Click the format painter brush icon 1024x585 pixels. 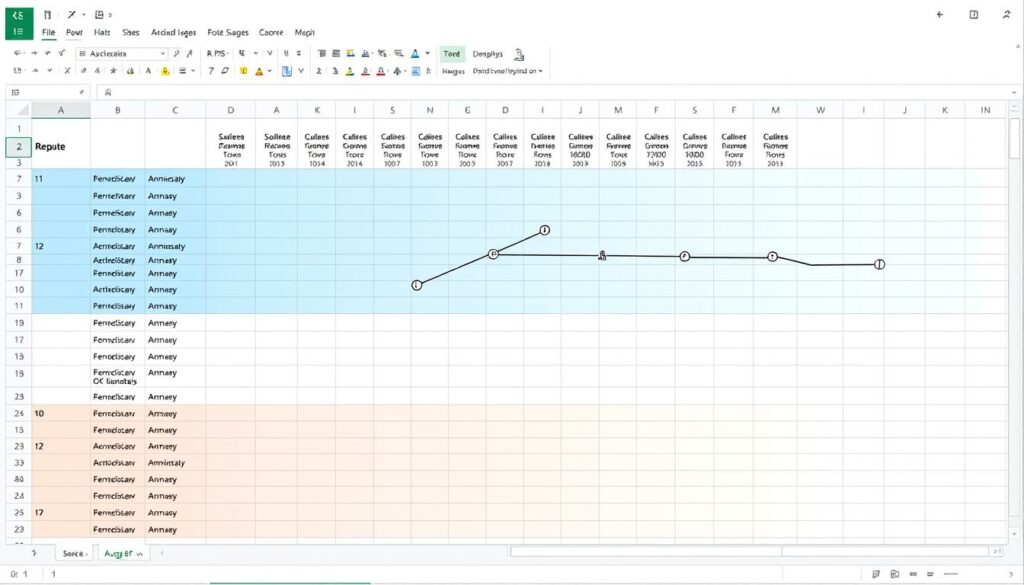coord(63,54)
